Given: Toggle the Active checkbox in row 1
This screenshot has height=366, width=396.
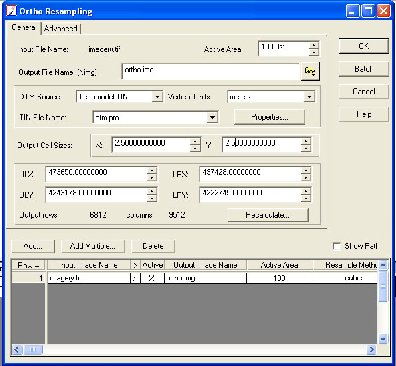Looking at the screenshot, I should 152,278.
